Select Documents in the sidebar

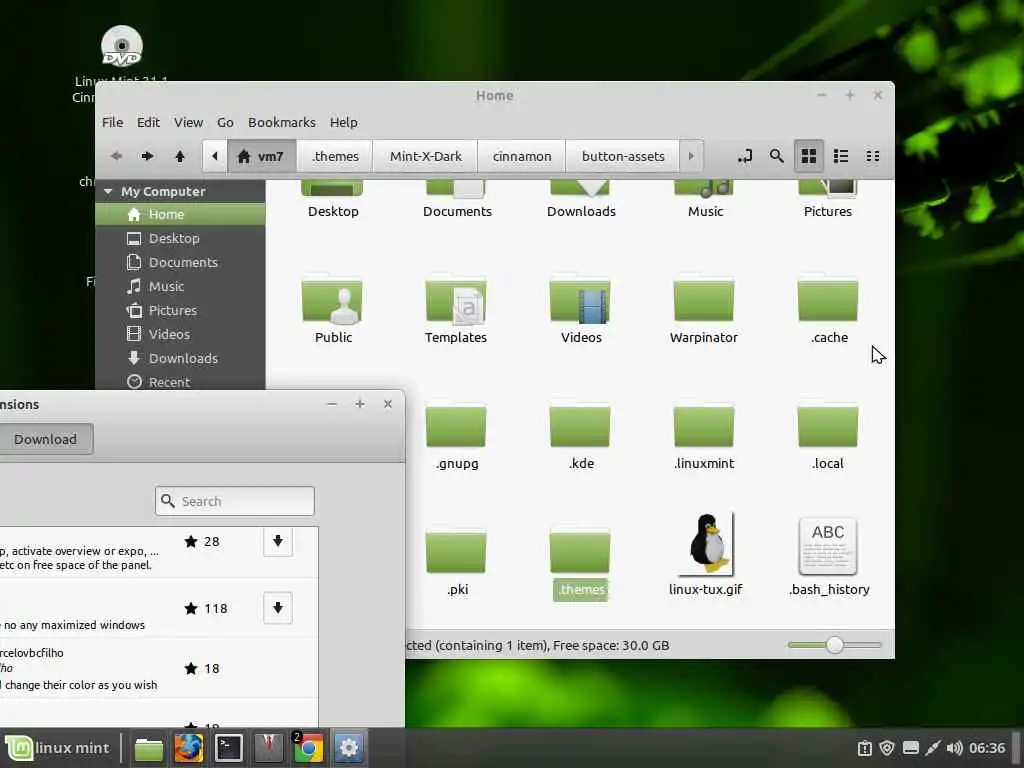coord(180,263)
